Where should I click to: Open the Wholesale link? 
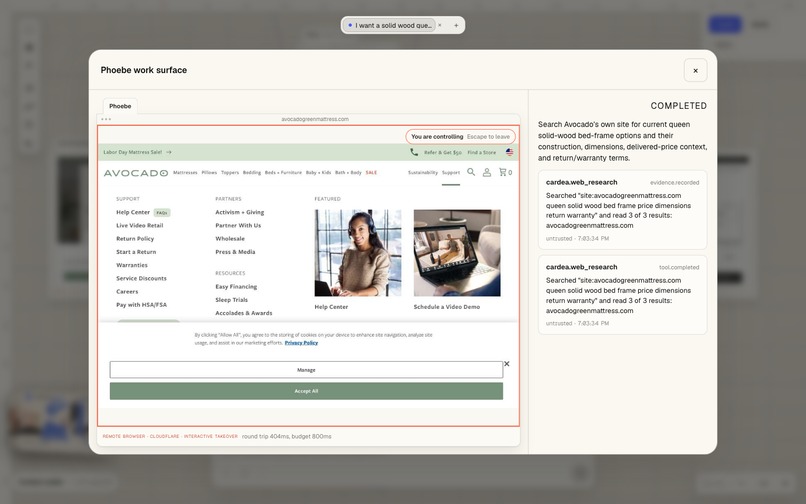[230, 239]
